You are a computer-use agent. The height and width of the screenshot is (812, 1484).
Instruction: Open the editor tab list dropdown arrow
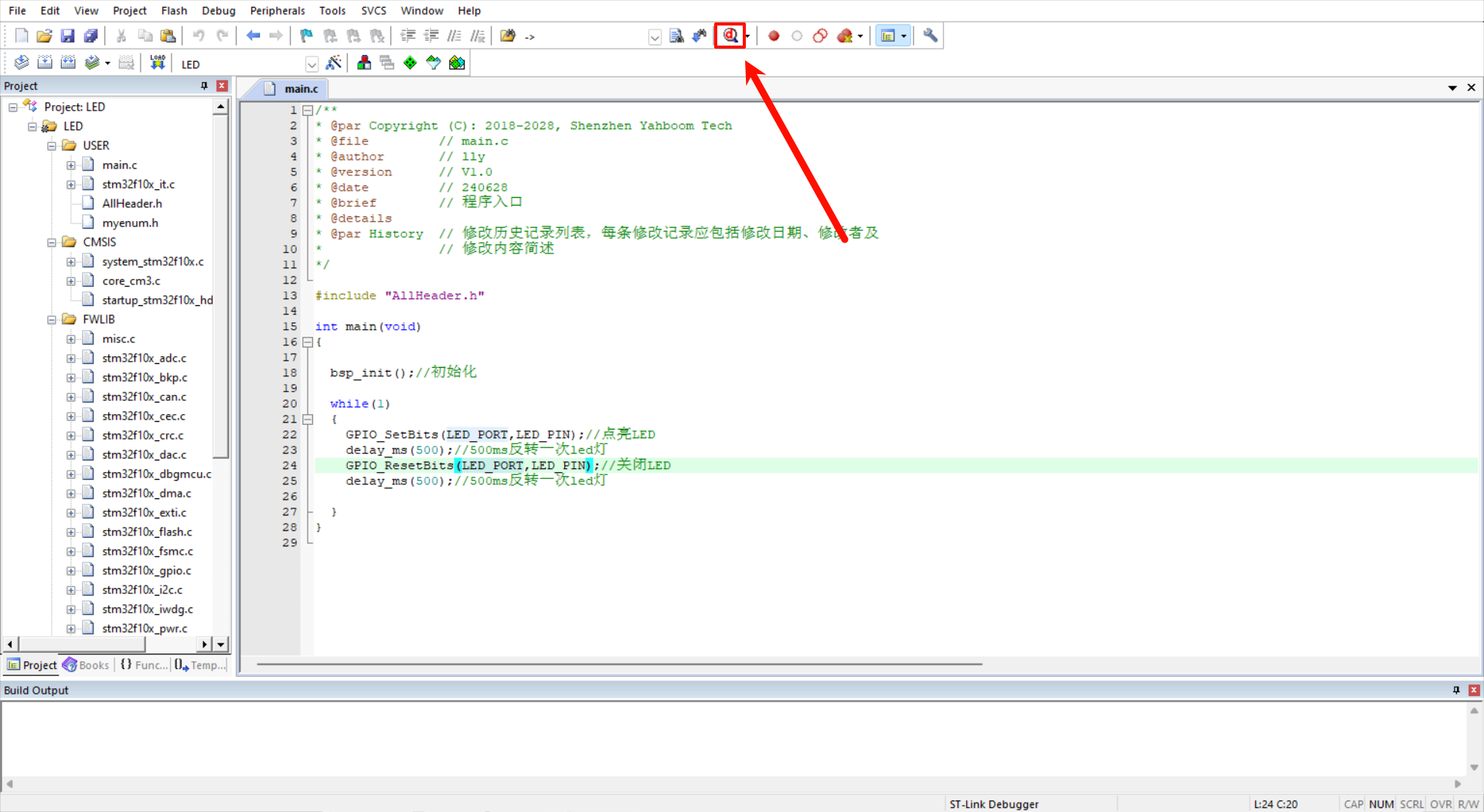1452,88
